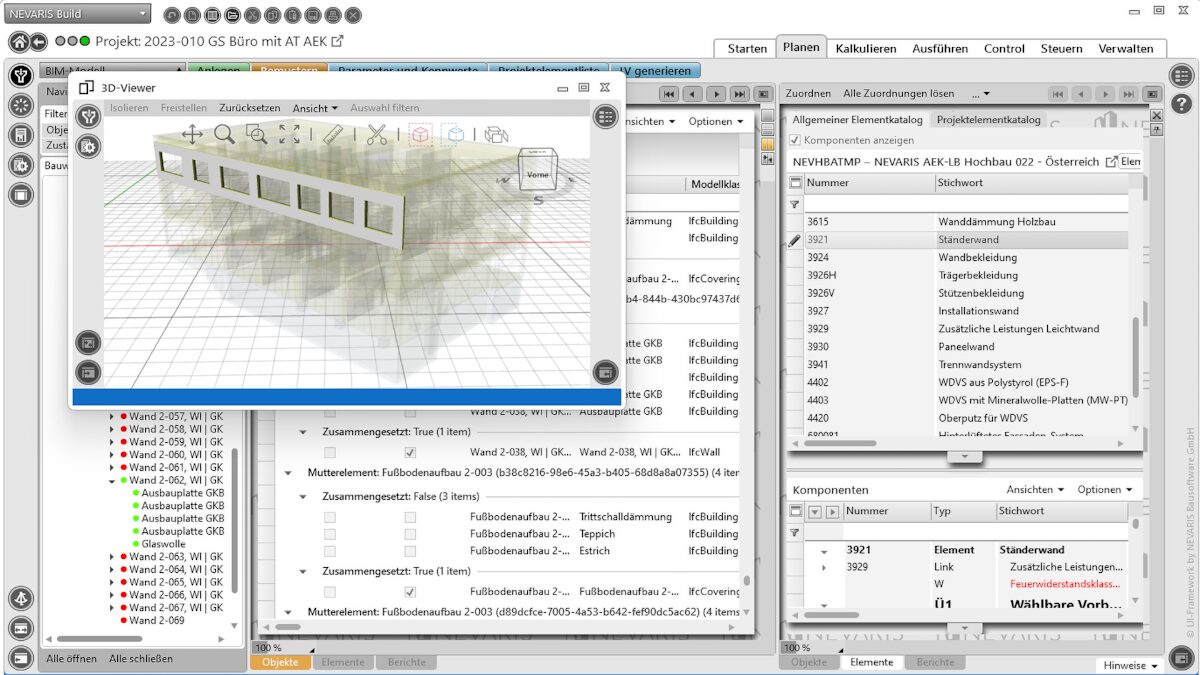Collapse 'Zusammengesetzt: False (3 items)' group
Screen dimensions: 1200x675
[303, 496]
